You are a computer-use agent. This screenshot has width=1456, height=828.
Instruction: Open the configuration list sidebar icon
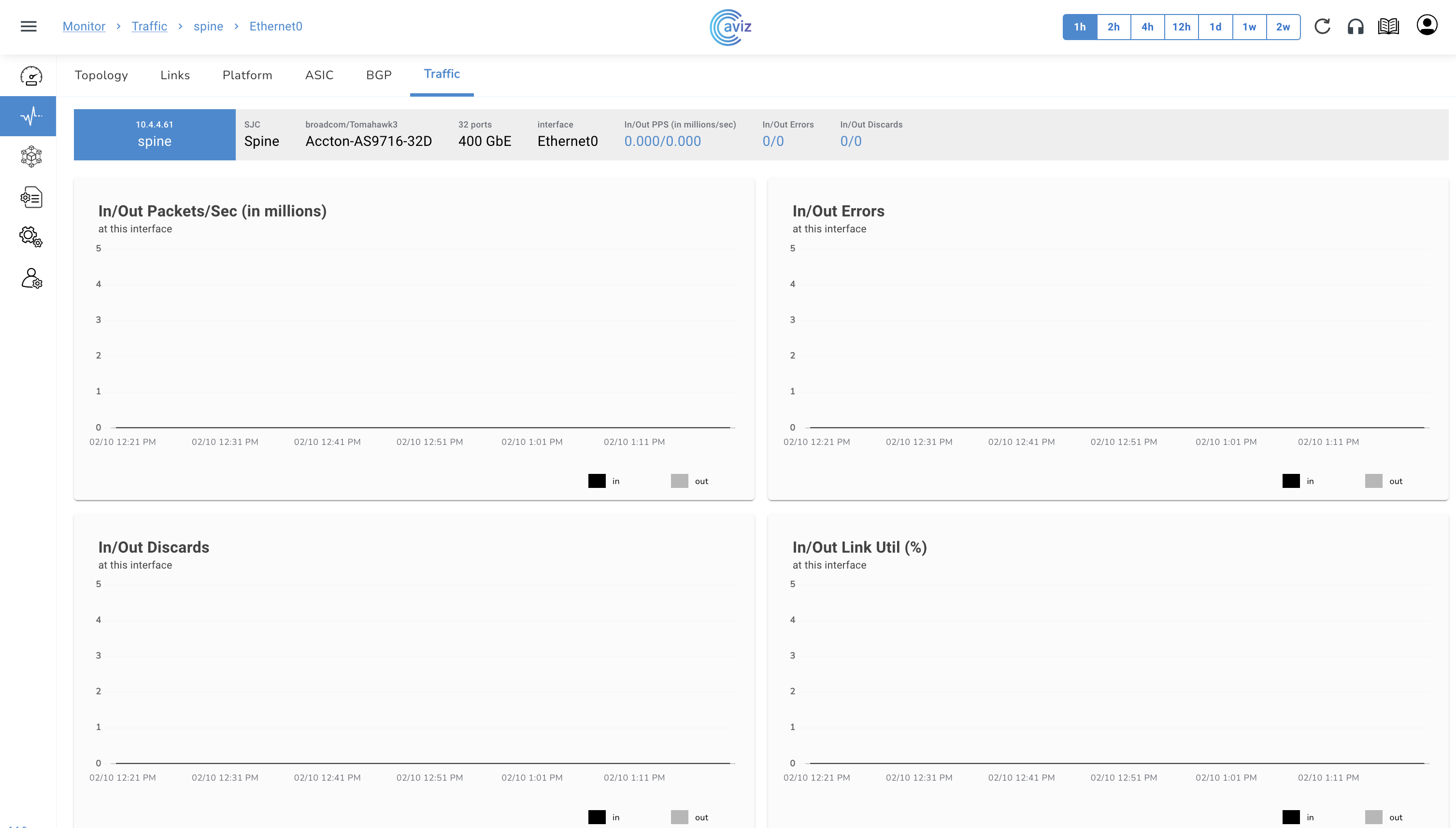31,197
